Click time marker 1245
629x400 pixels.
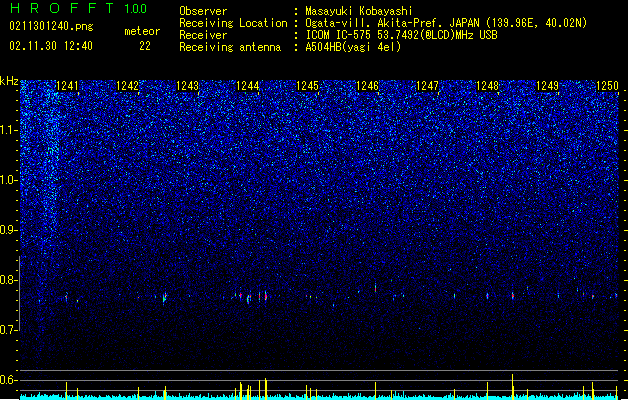click(307, 86)
